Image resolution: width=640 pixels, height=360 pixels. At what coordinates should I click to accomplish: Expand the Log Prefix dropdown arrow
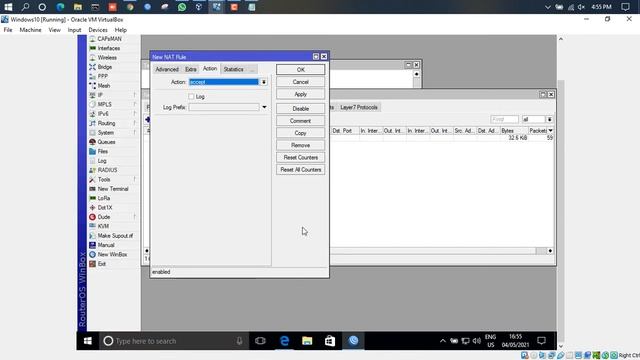(264, 107)
